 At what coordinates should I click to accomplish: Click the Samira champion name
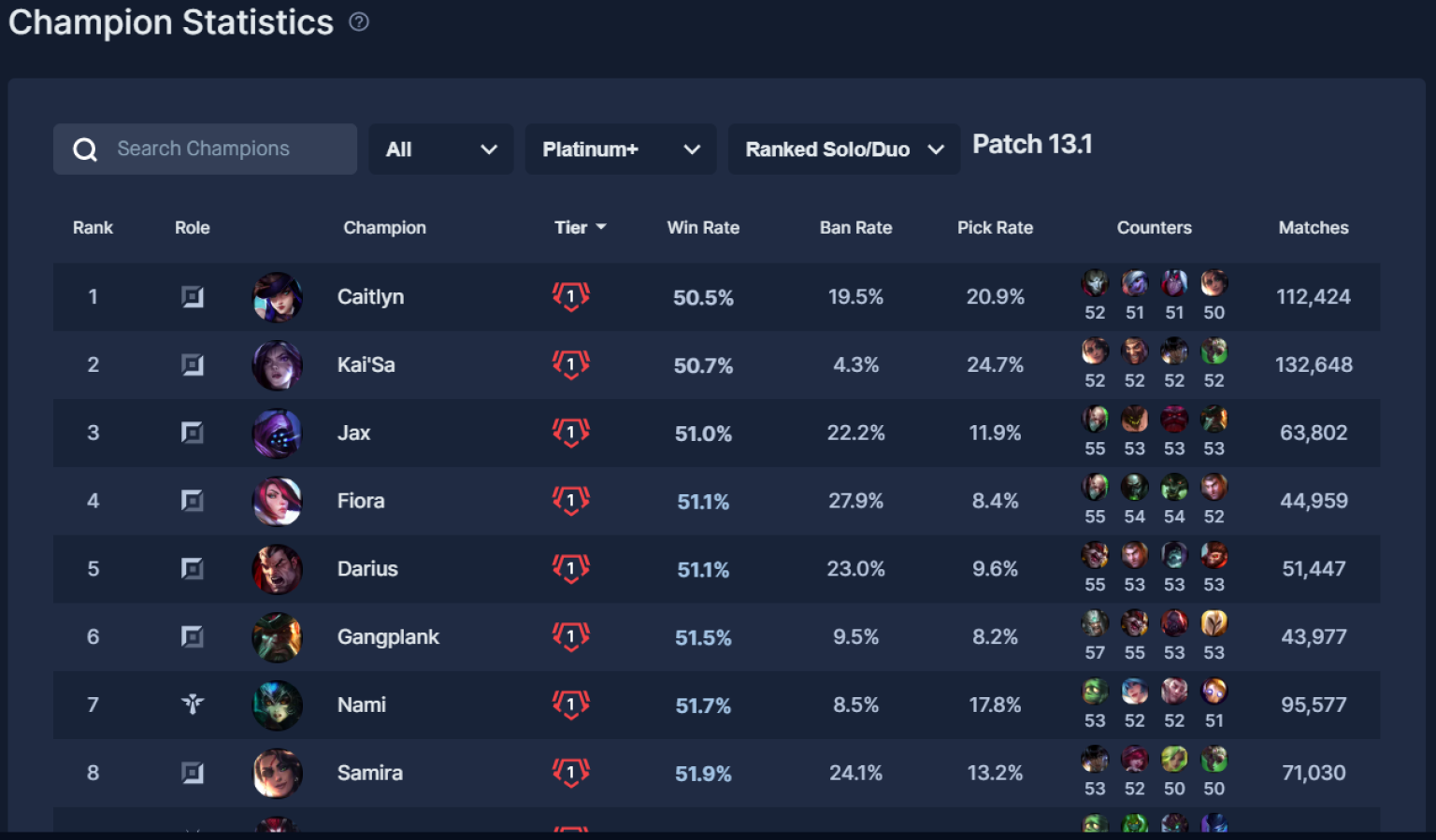coord(369,773)
